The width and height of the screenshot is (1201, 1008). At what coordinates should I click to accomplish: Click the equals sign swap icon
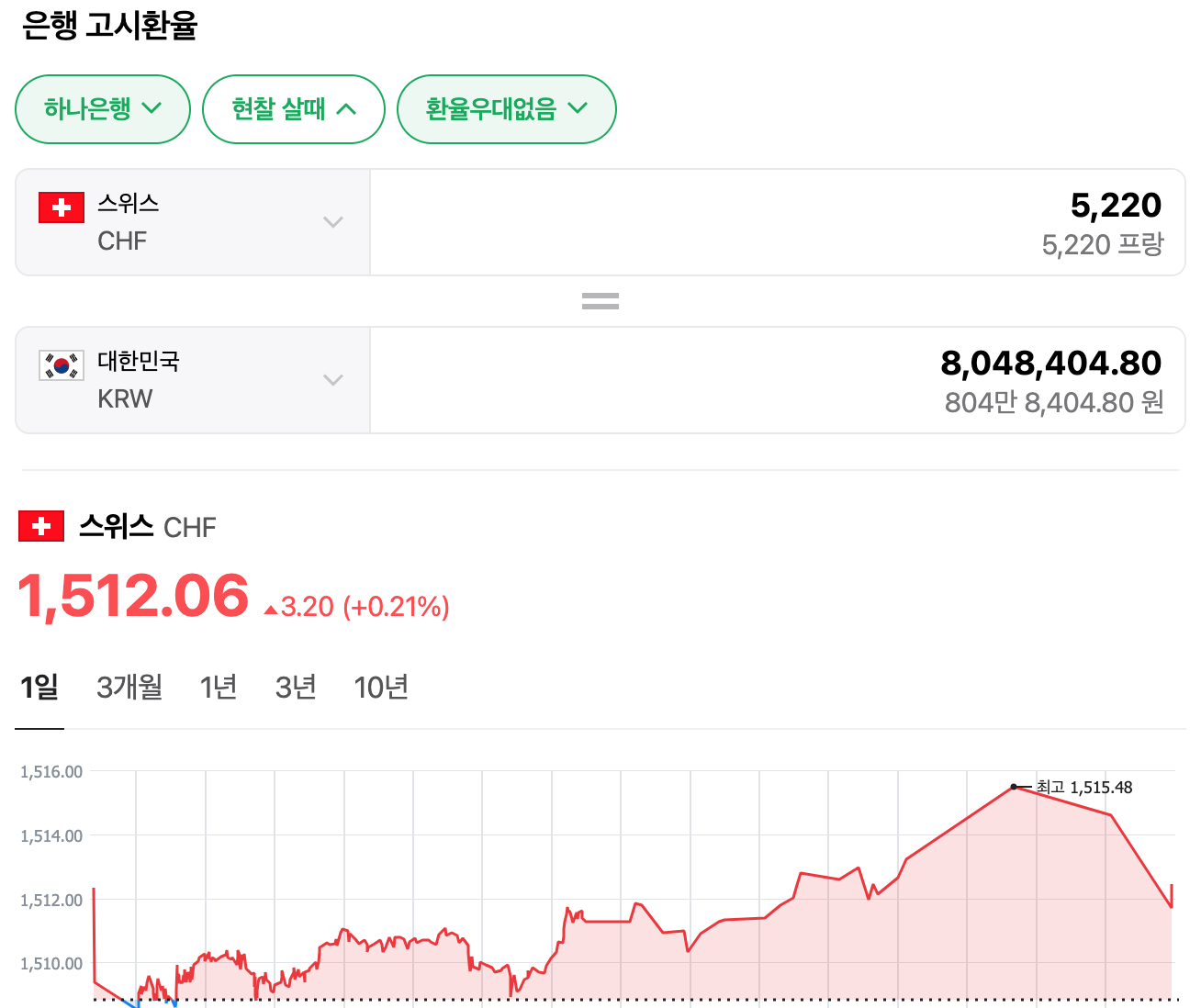pyautogui.click(x=600, y=301)
